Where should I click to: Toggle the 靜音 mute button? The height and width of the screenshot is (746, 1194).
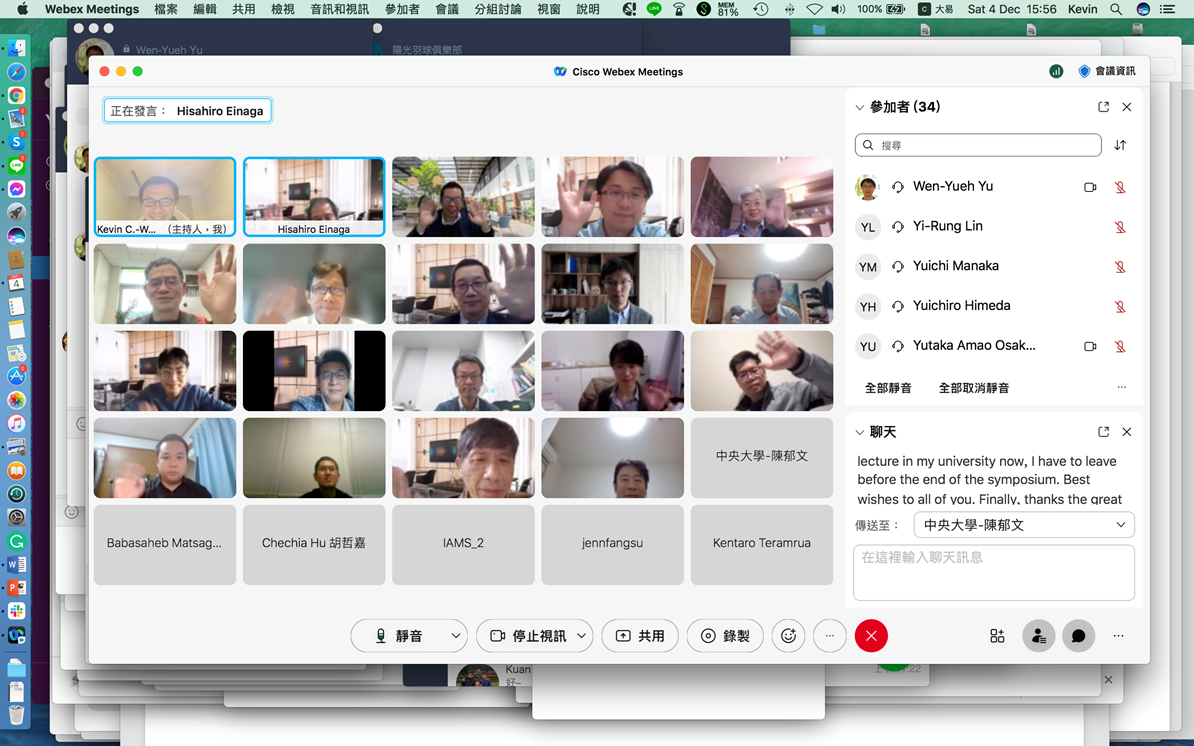click(x=398, y=636)
